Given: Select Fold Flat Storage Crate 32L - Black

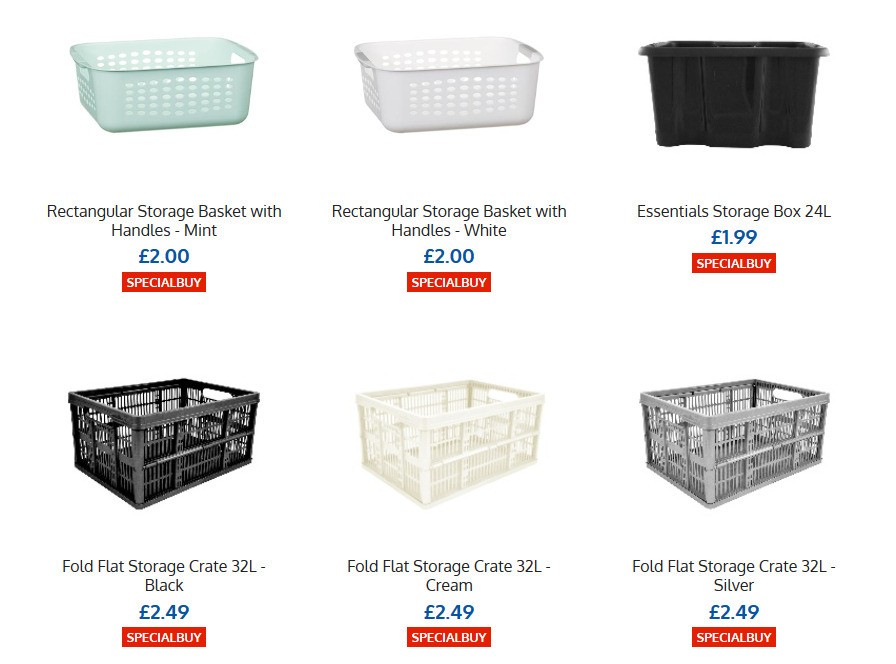Looking at the screenshot, I should point(163,575).
